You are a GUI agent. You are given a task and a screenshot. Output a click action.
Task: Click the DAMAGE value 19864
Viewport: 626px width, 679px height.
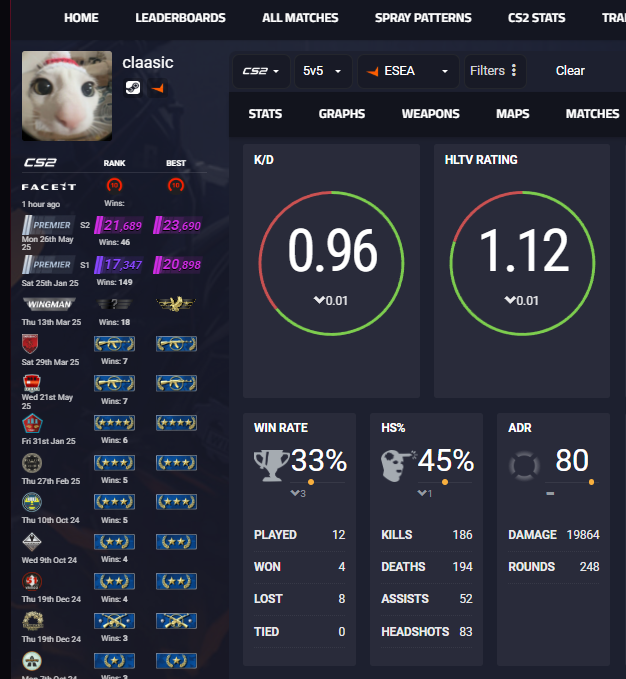point(583,535)
